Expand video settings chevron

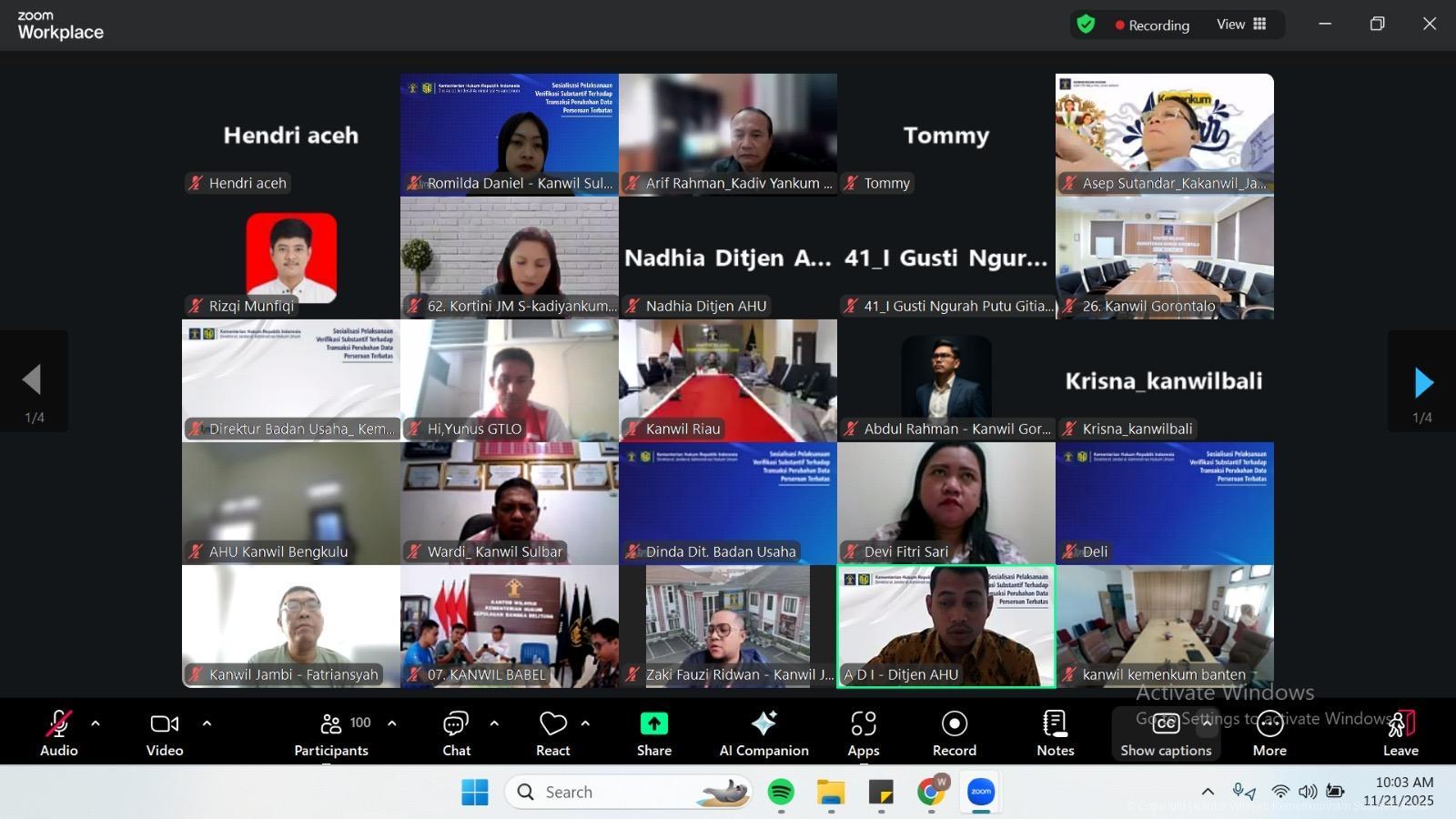207,723
